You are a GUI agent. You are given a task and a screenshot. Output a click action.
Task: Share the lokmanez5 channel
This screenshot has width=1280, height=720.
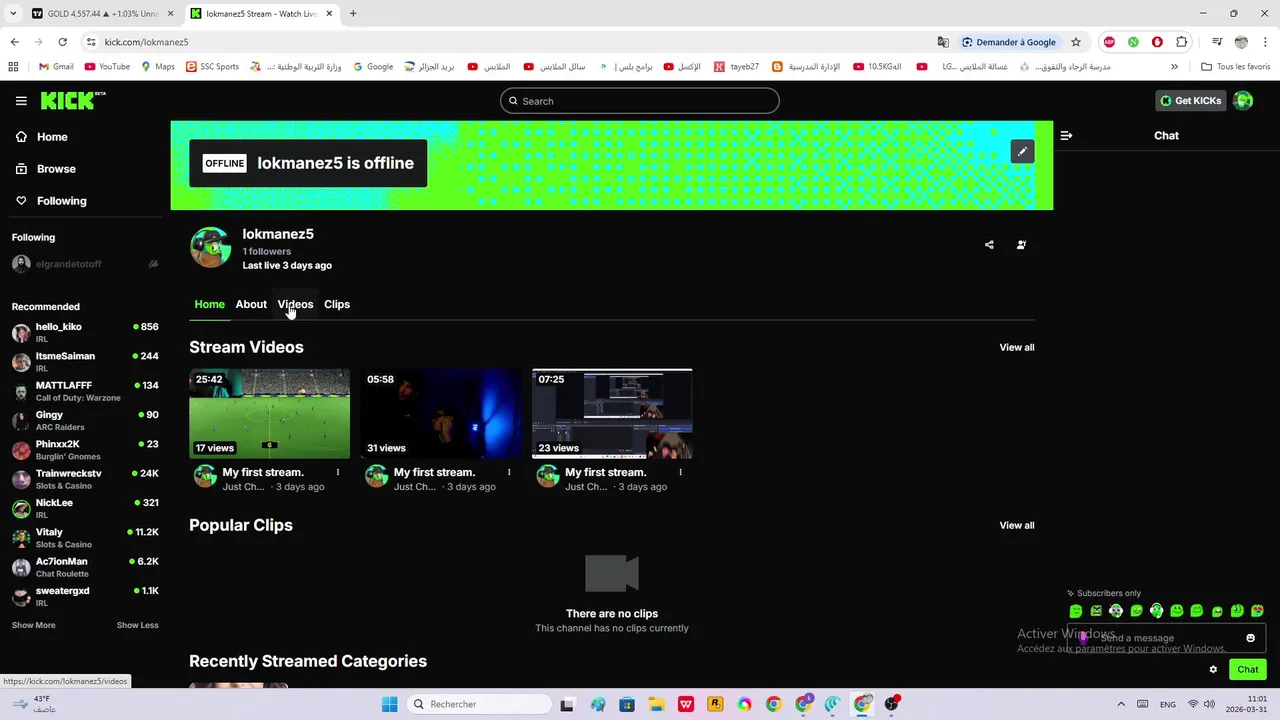989,244
